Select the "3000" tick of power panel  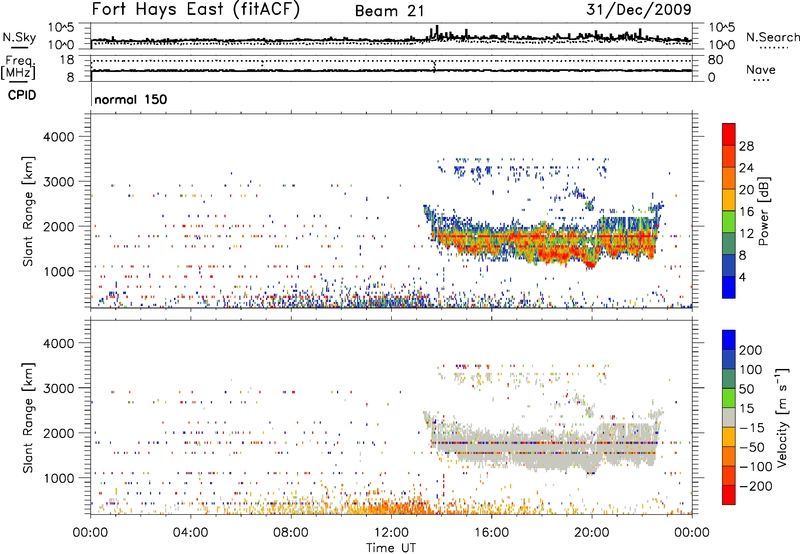tap(58, 182)
